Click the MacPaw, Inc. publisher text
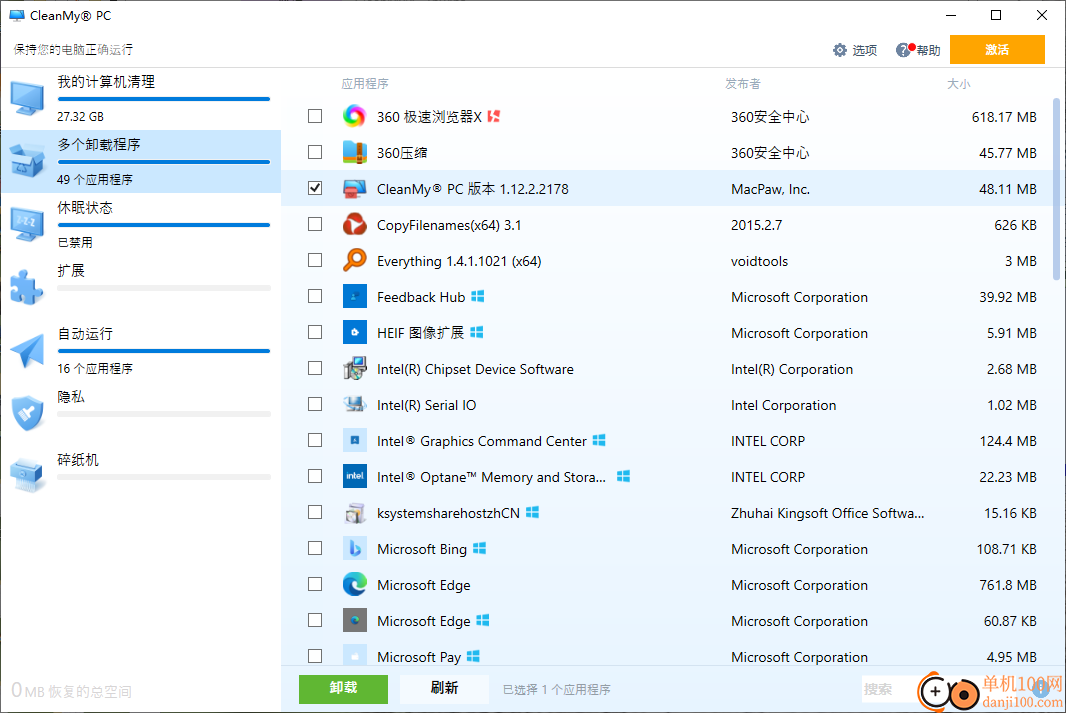Image resolution: width=1066 pixels, height=713 pixels. (x=770, y=189)
